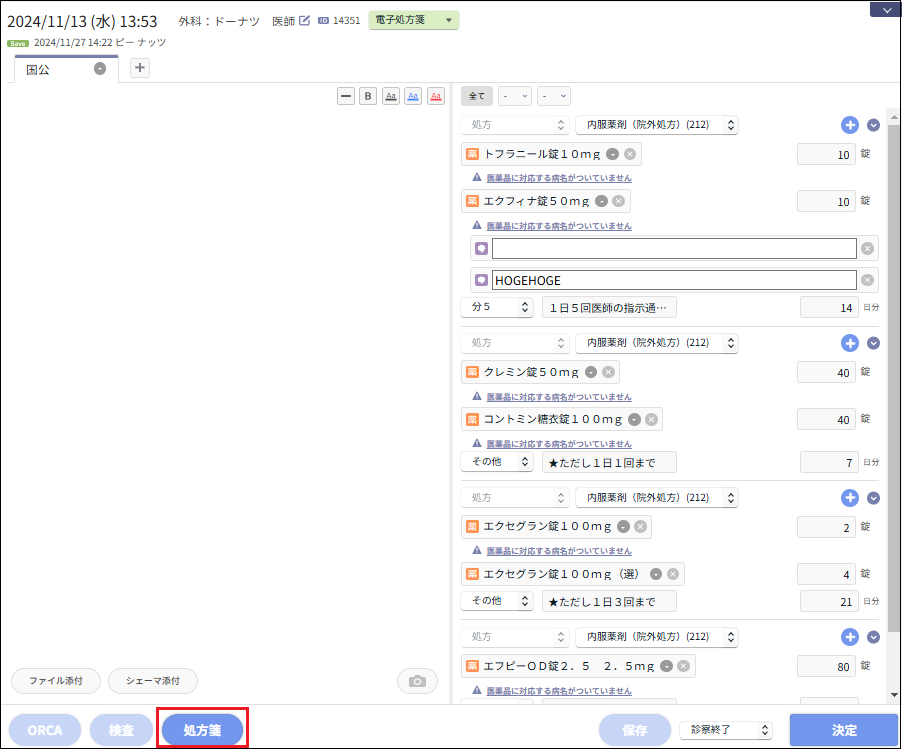The image size is (902, 749).
Task: Add a drug with the blue plus icon
Action: coord(849,125)
